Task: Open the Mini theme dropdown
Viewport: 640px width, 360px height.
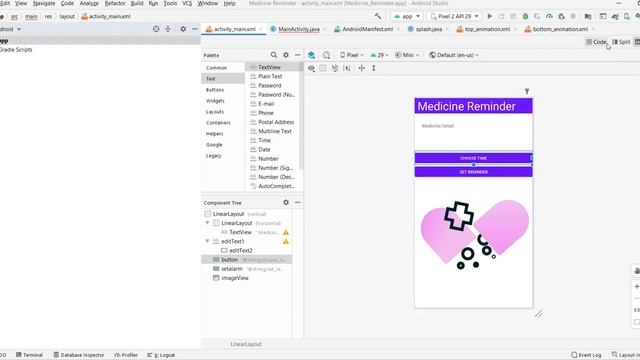Action: (407, 55)
